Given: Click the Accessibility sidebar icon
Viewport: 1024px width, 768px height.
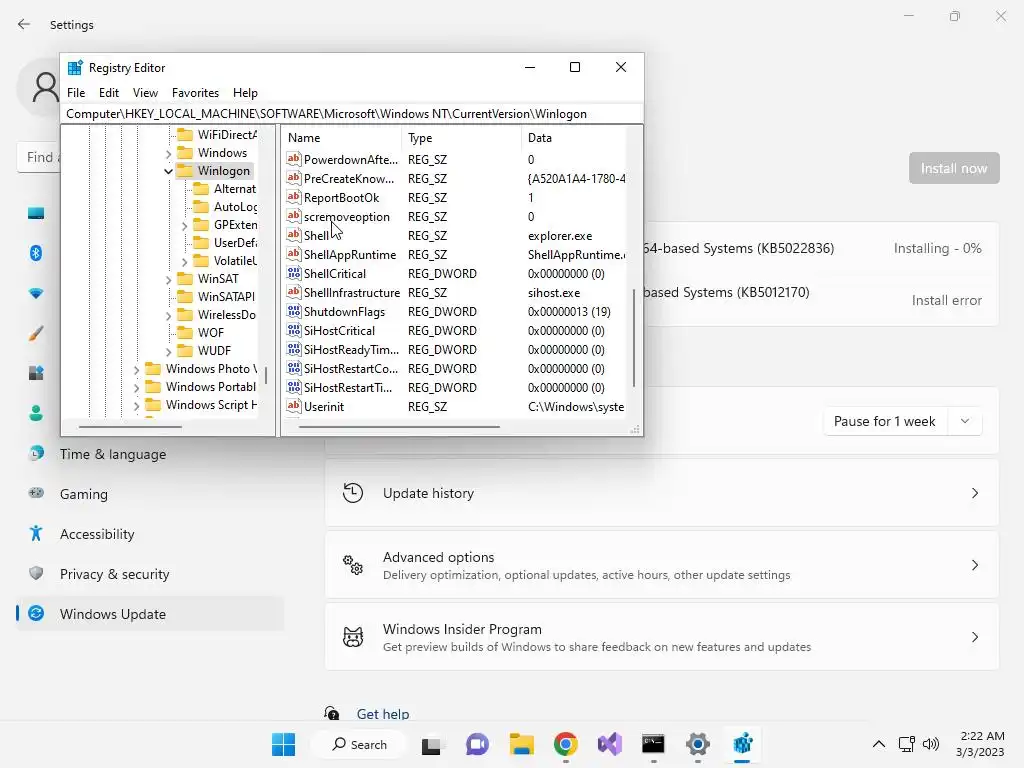Looking at the screenshot, I should [x=36, y=534].
